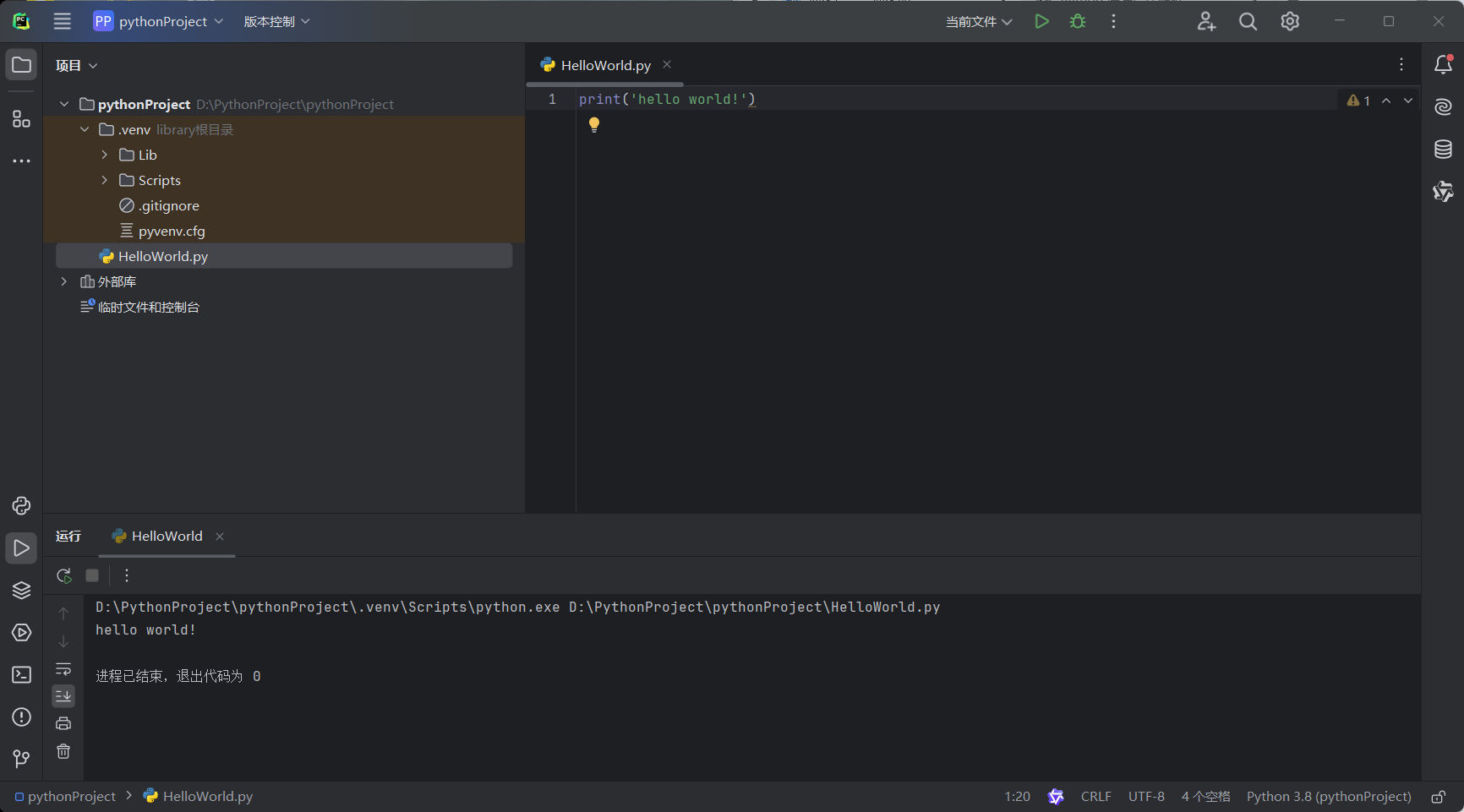Viewport: 1464px width, 812px height.
Task: Change UTF-8 file encoding in status bar
Action: [x=1146, y=797]
